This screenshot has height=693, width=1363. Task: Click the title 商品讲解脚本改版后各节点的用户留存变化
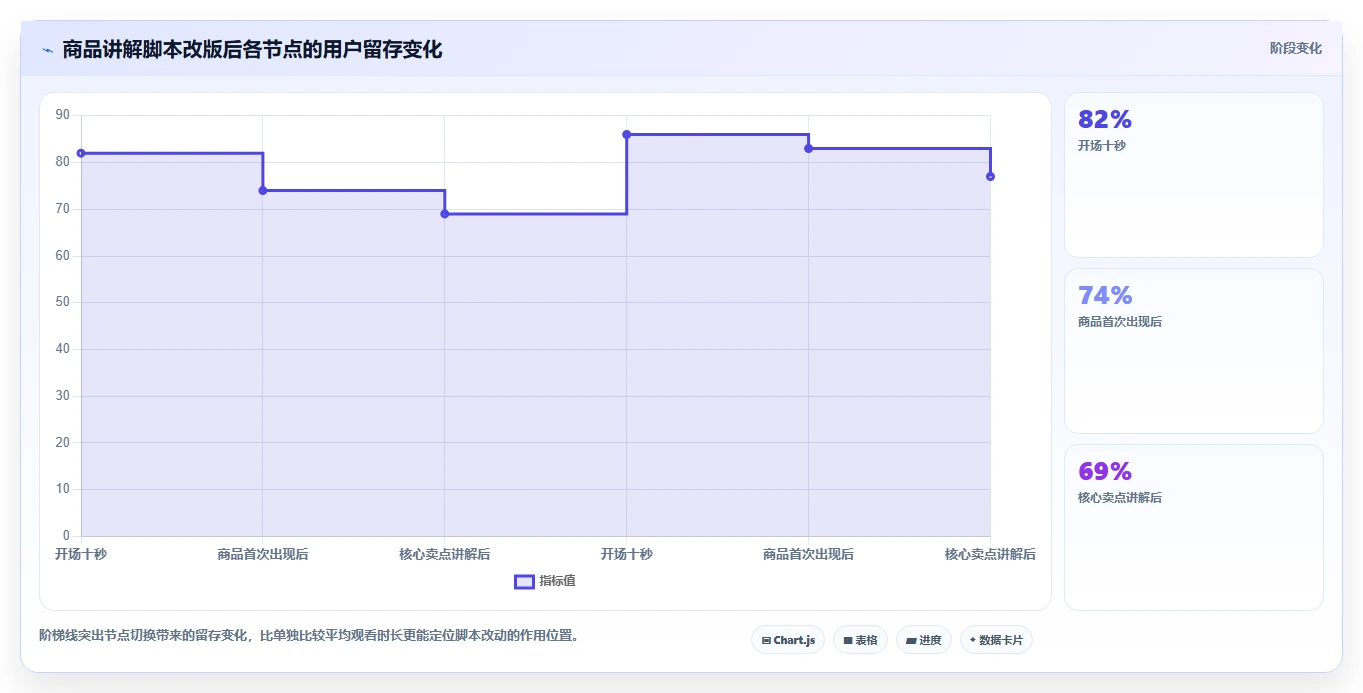click(x=252, y=50)
